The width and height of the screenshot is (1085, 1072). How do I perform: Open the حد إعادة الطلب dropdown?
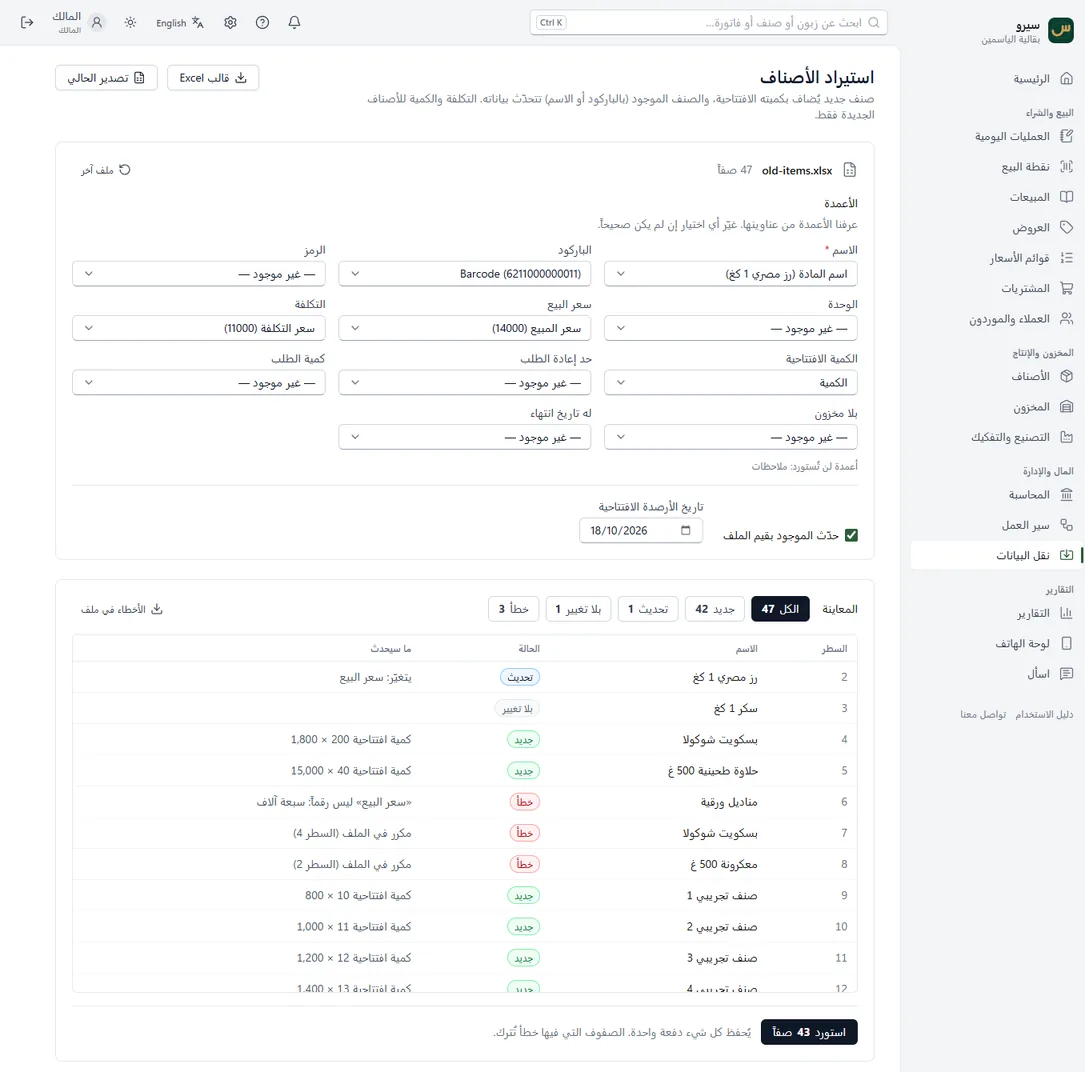[x=464, y=383]
